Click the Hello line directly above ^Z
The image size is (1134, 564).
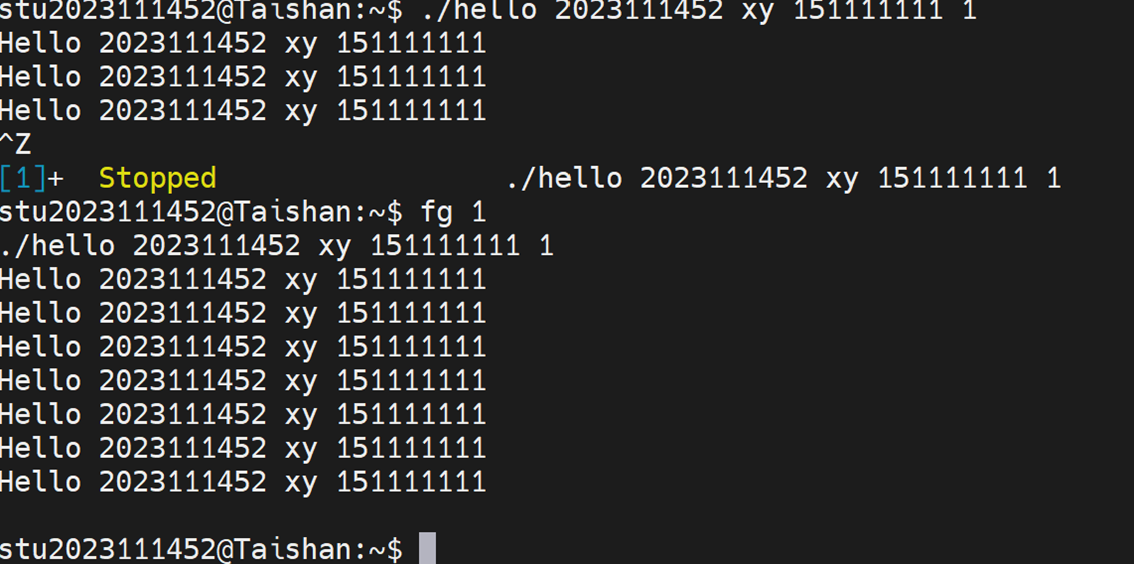[243, 110]
